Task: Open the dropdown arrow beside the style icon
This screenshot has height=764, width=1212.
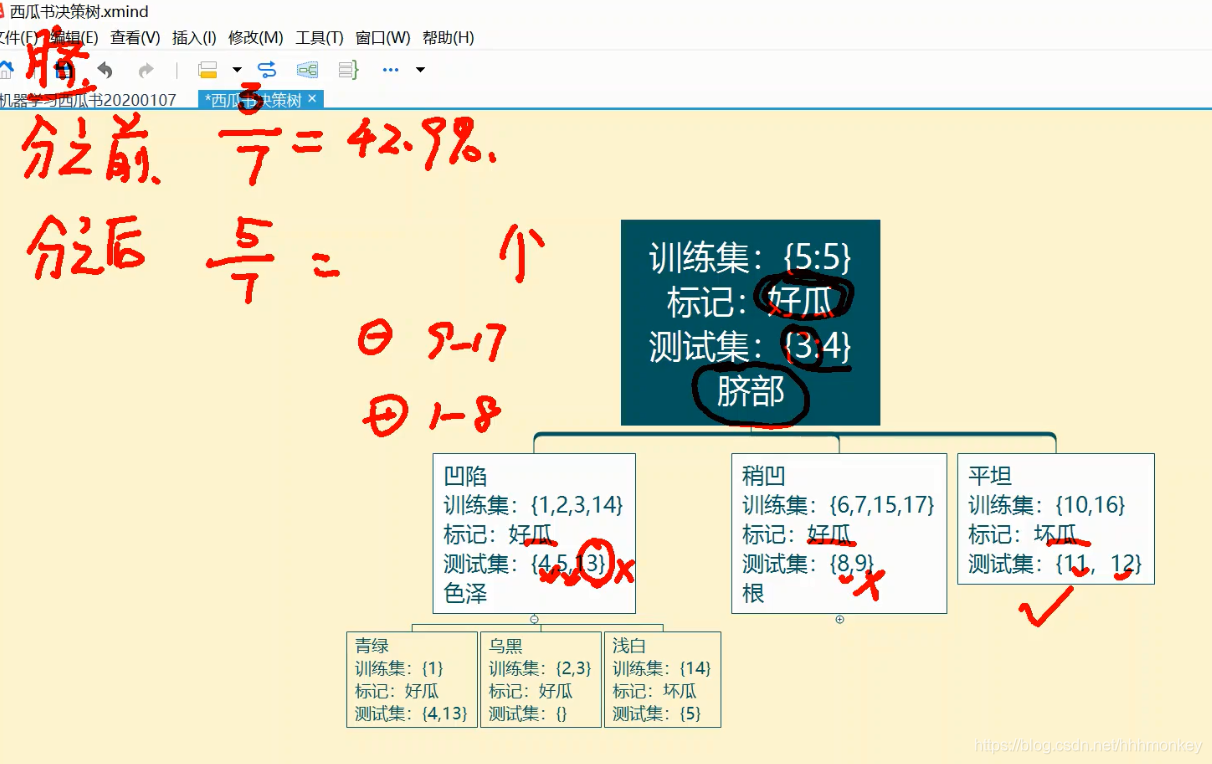Action: pos(236,70)
